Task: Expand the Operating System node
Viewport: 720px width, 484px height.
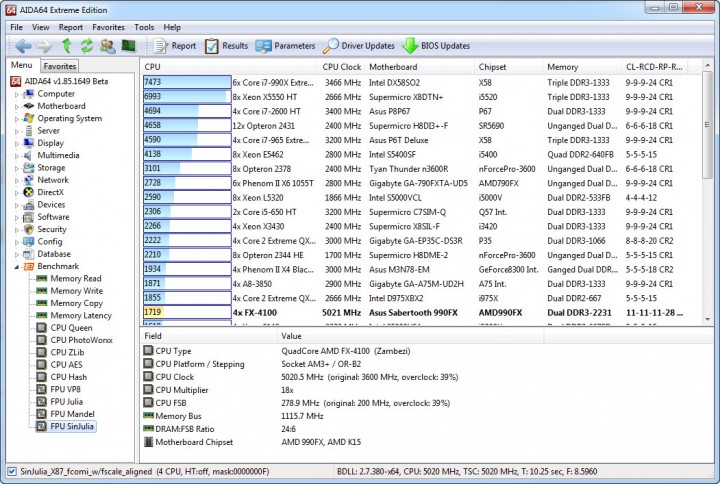Action: (17, 119)
